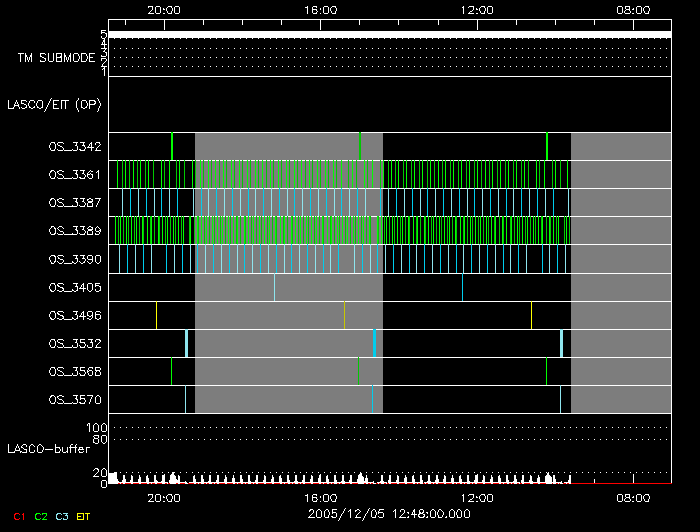700x532 pixels.
Task: Click the 100 tick label on LASCO-buffer axis
Action: [x=97, y=428]
